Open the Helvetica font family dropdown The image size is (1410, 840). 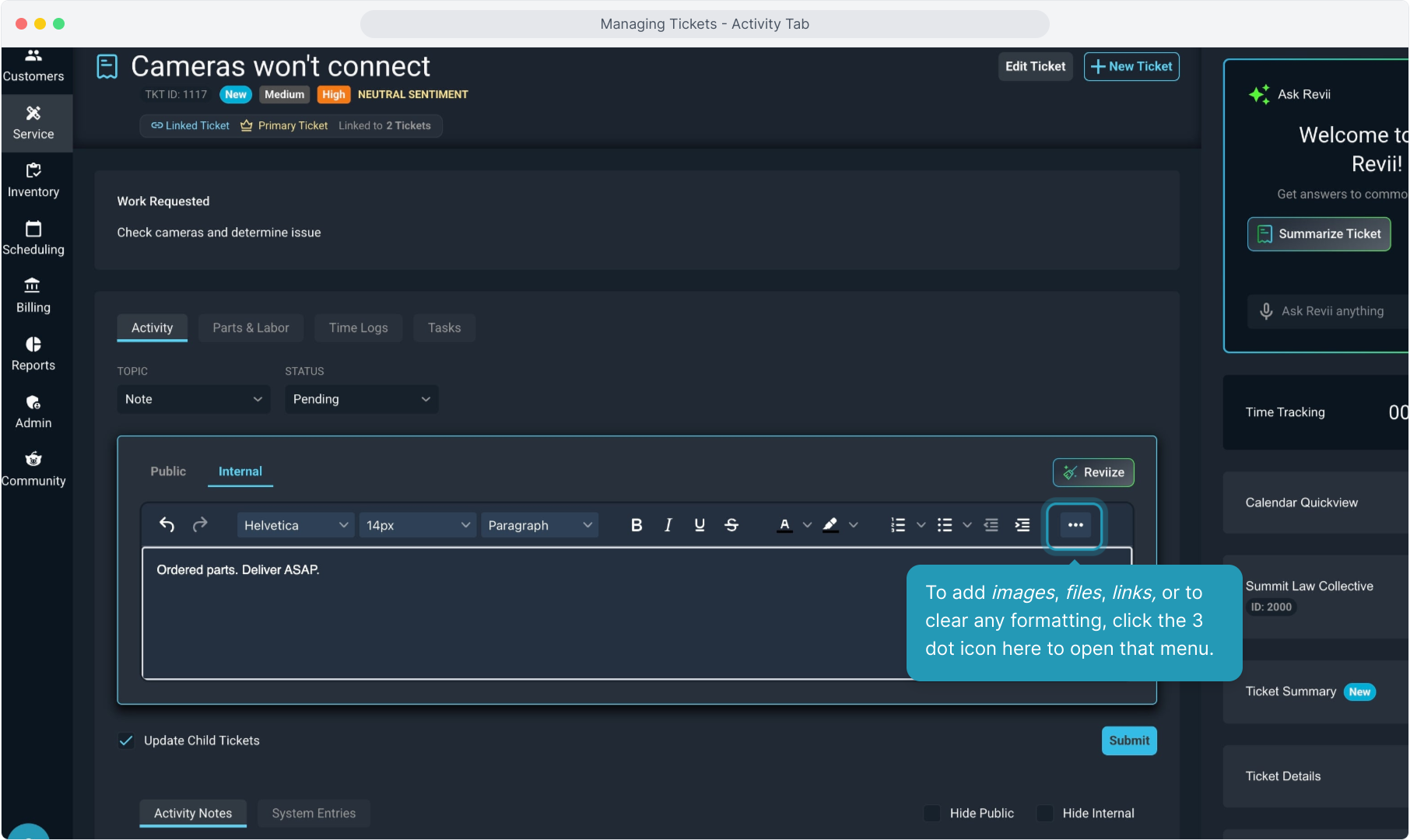[295, 525]
